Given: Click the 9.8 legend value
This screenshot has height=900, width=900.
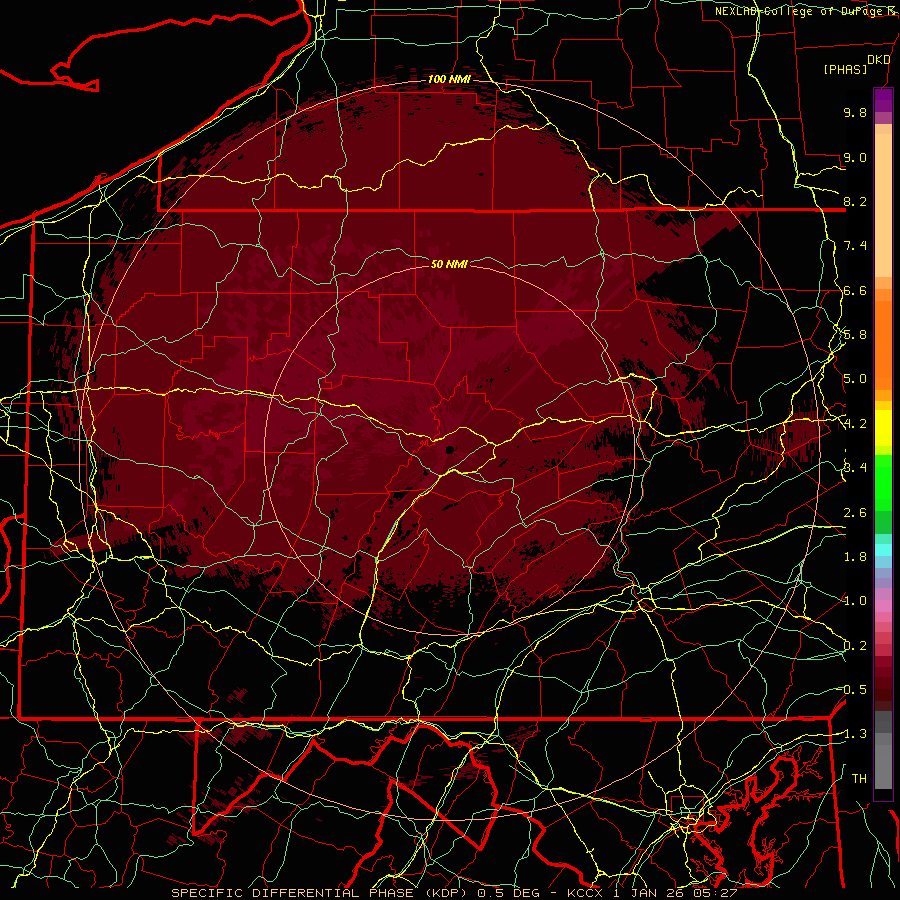Looking at the screenshot, I should point(855,112).
